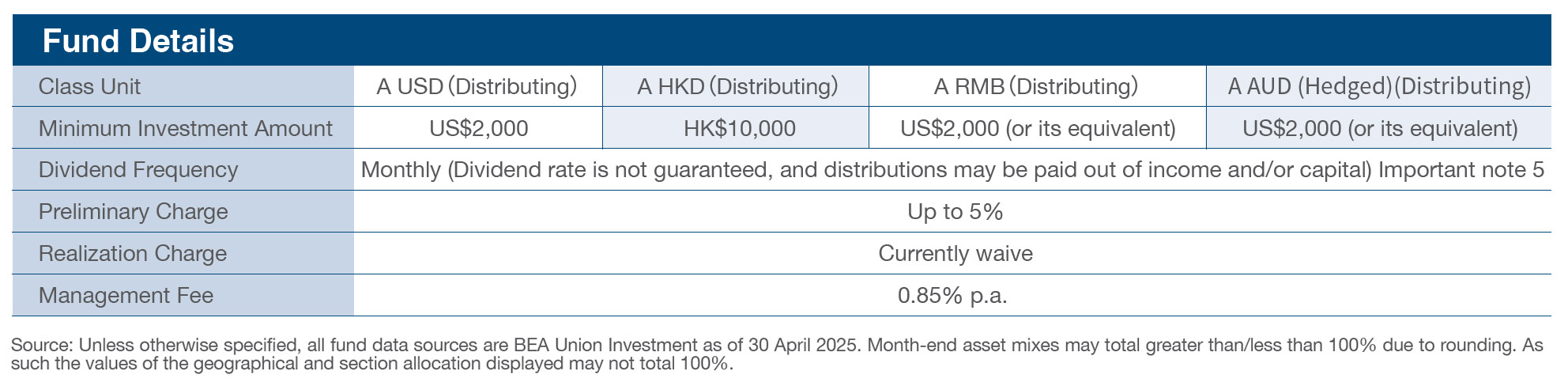Click the Up to 5% value
The height and width of the screenshot is (382, 1568).
955,212
